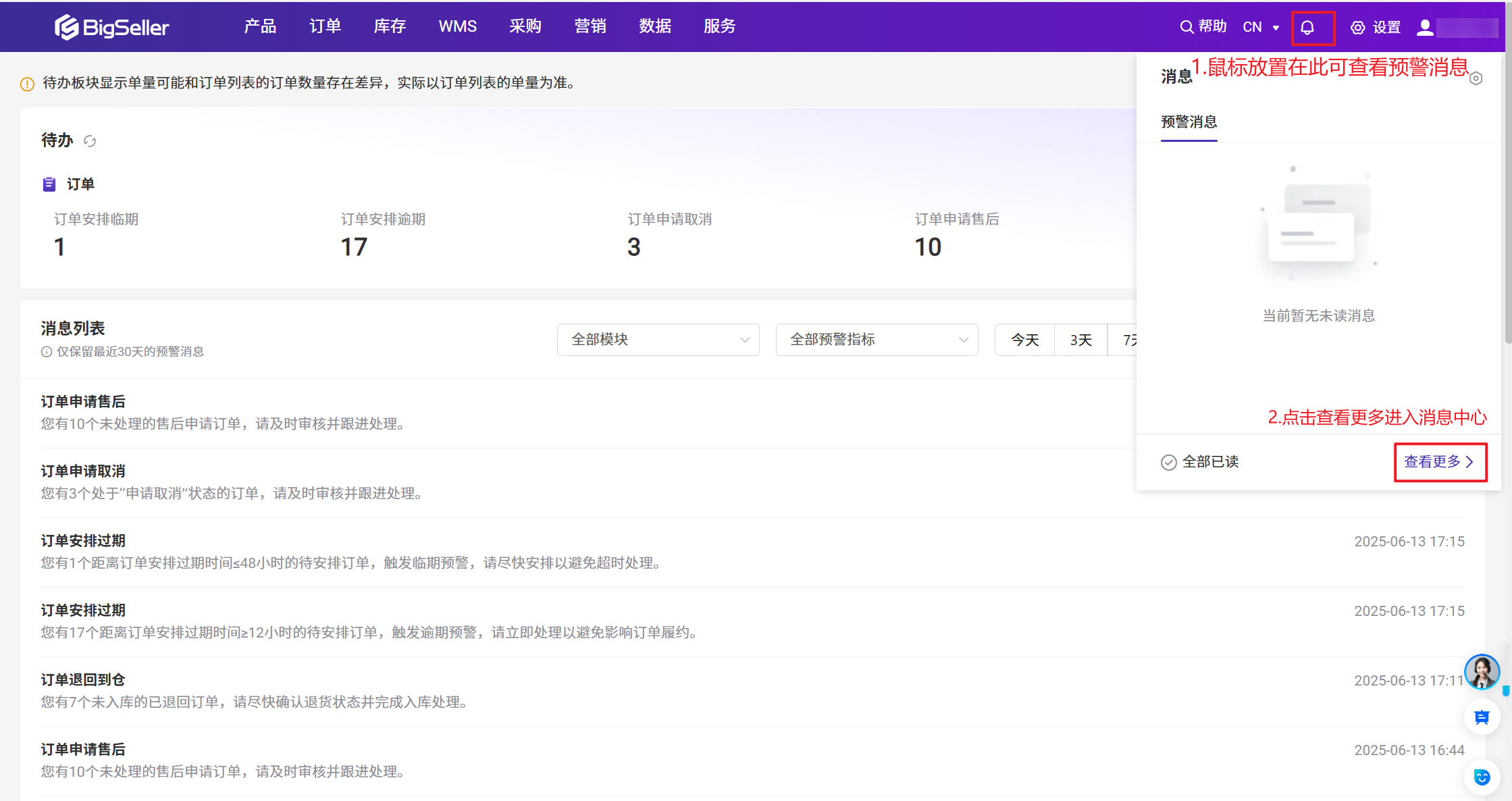
Task: Open message panel settings hexagon icon
Action: [1476, 78]
